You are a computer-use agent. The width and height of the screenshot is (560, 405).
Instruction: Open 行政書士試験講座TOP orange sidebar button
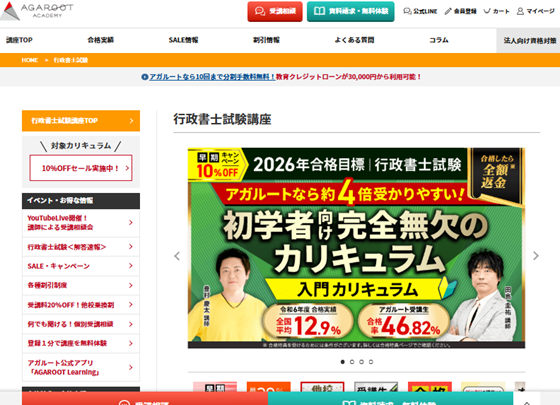pyautogui.click(x=81, y=121)
